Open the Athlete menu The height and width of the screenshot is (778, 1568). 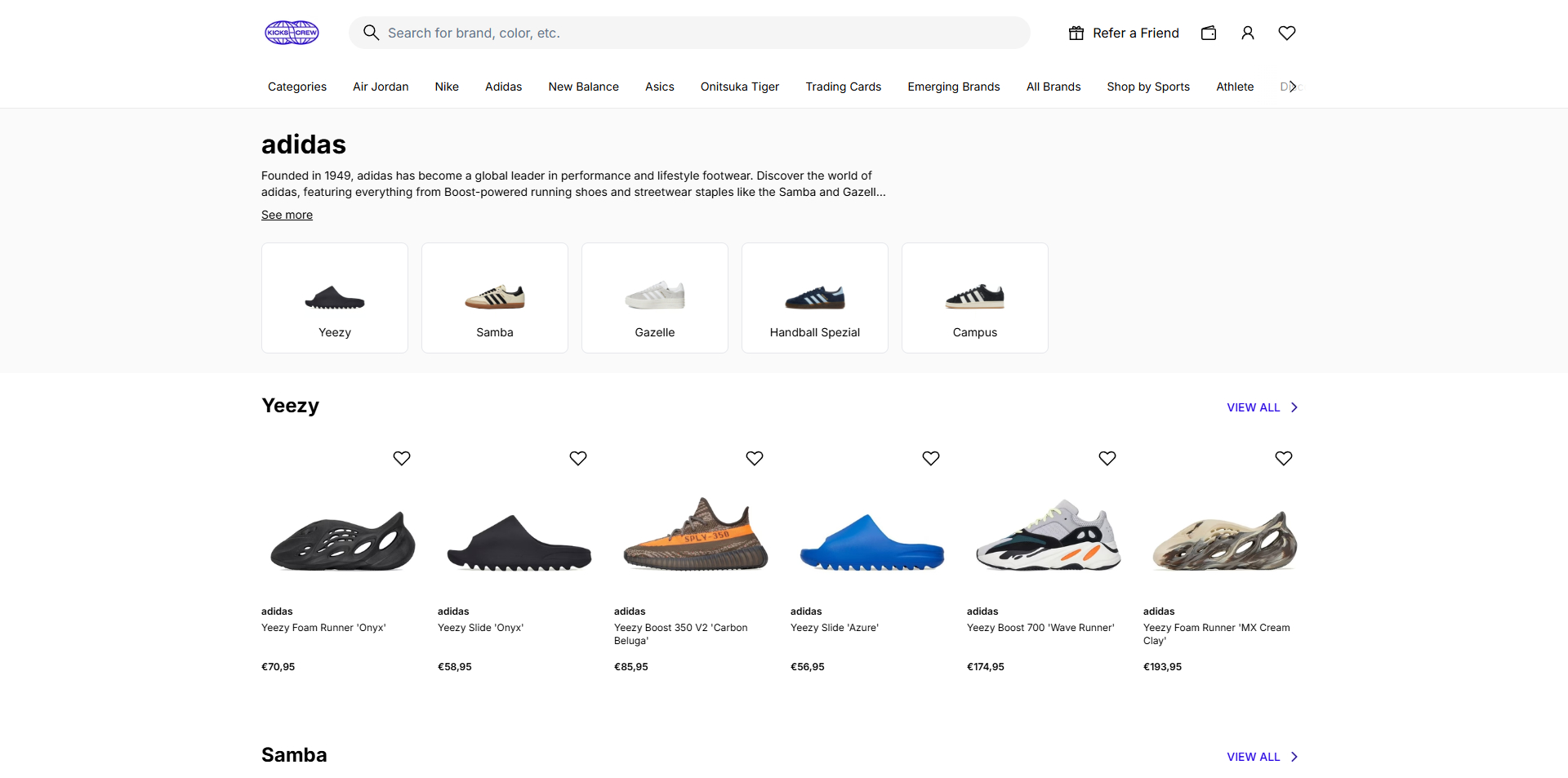[x=1235, y=87]
